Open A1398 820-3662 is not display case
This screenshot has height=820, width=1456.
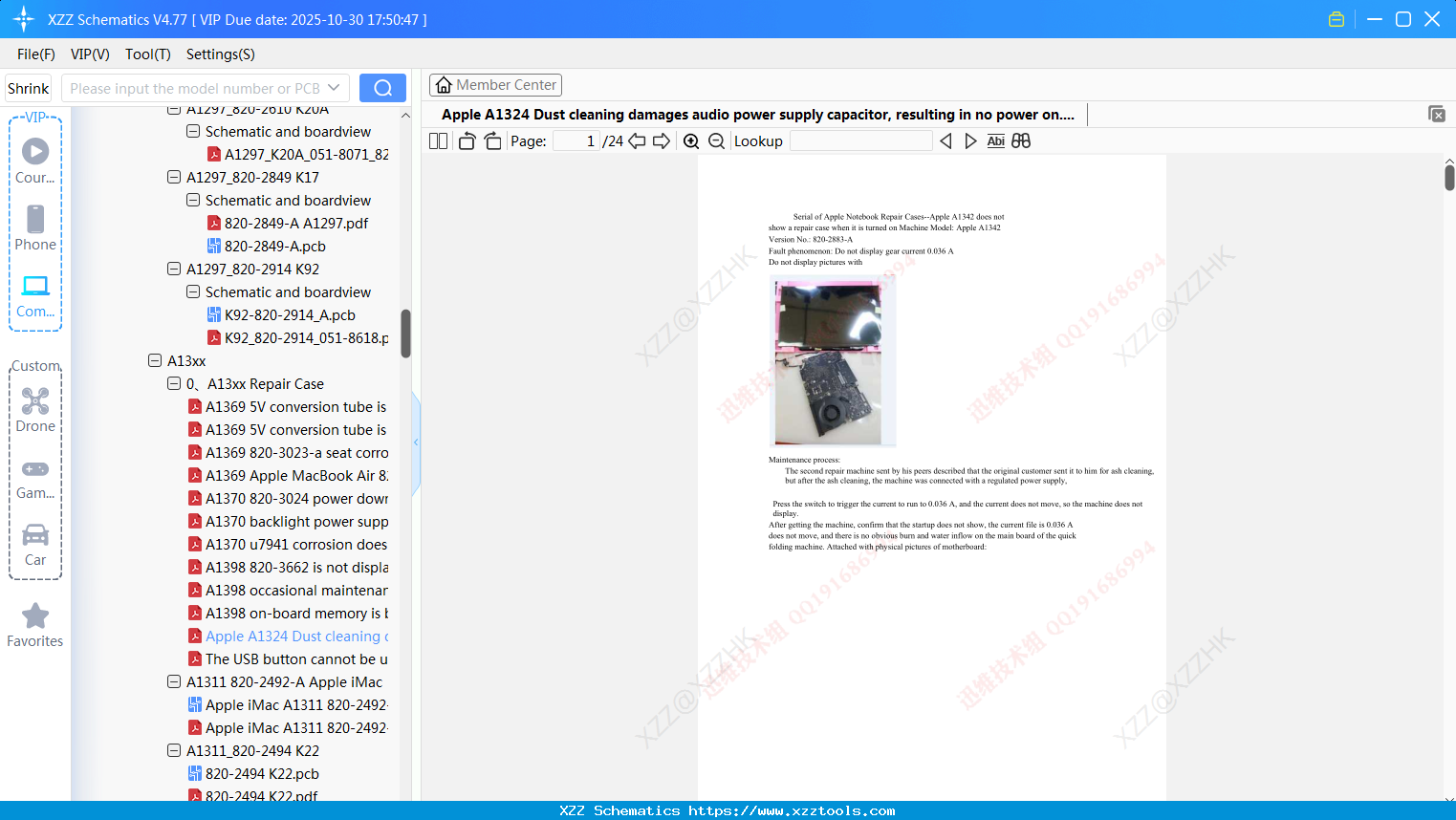pyautogui.click(x=289, y=568)
